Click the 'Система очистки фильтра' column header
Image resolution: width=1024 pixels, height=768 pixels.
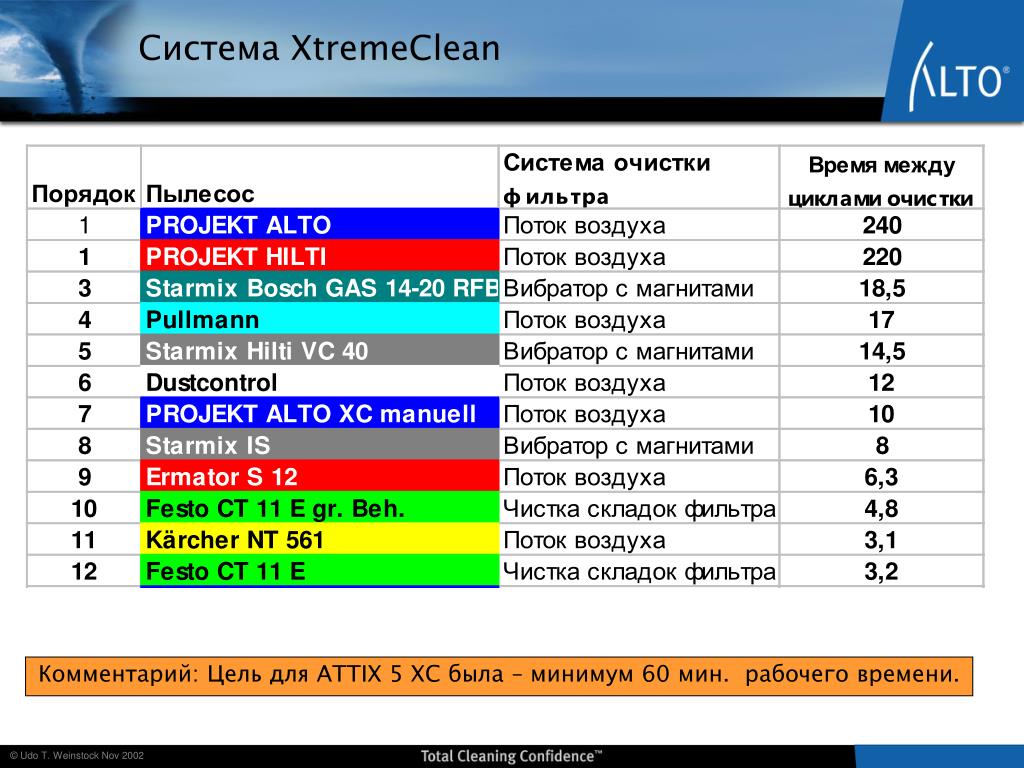[x=607, y=179]
